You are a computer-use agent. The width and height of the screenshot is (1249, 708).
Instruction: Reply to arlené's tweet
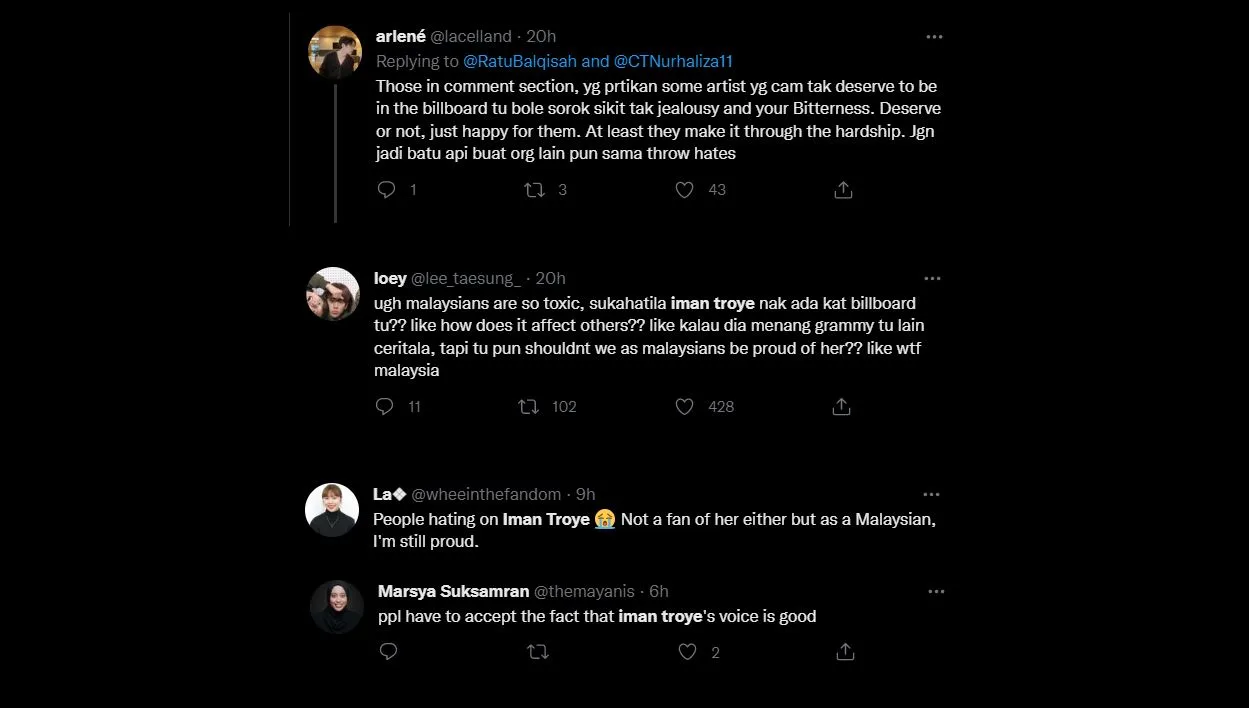click(x=387, y=189)
